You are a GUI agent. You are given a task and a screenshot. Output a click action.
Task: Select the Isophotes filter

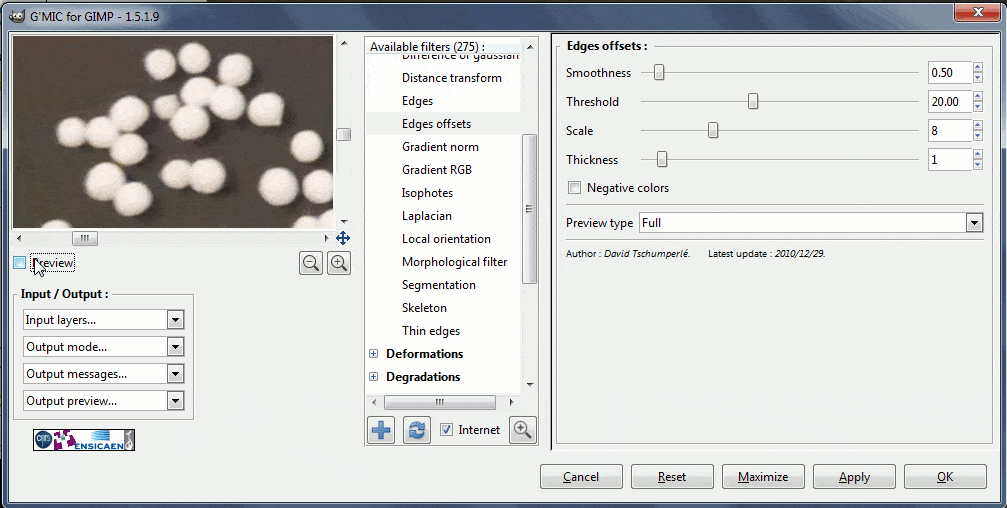click(x=427, y=193)
